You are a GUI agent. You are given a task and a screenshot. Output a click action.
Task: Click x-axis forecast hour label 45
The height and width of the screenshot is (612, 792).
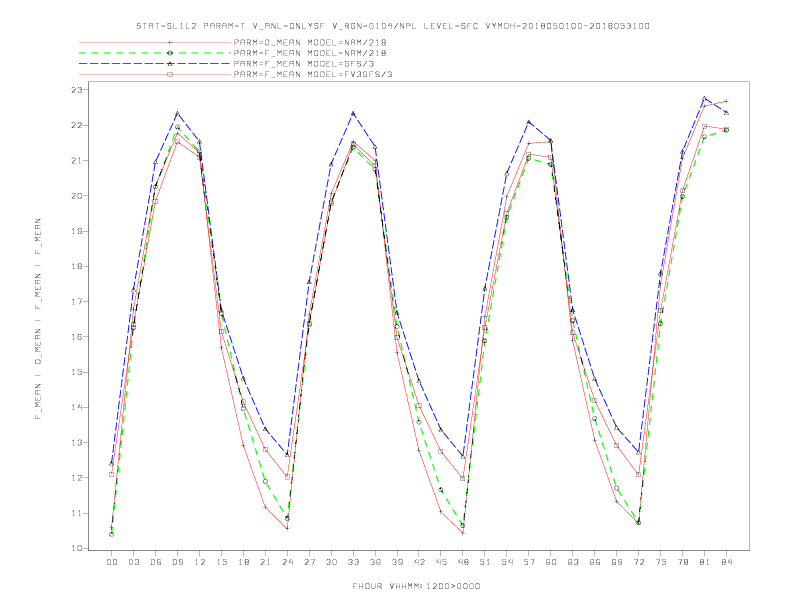click(441, 562)
